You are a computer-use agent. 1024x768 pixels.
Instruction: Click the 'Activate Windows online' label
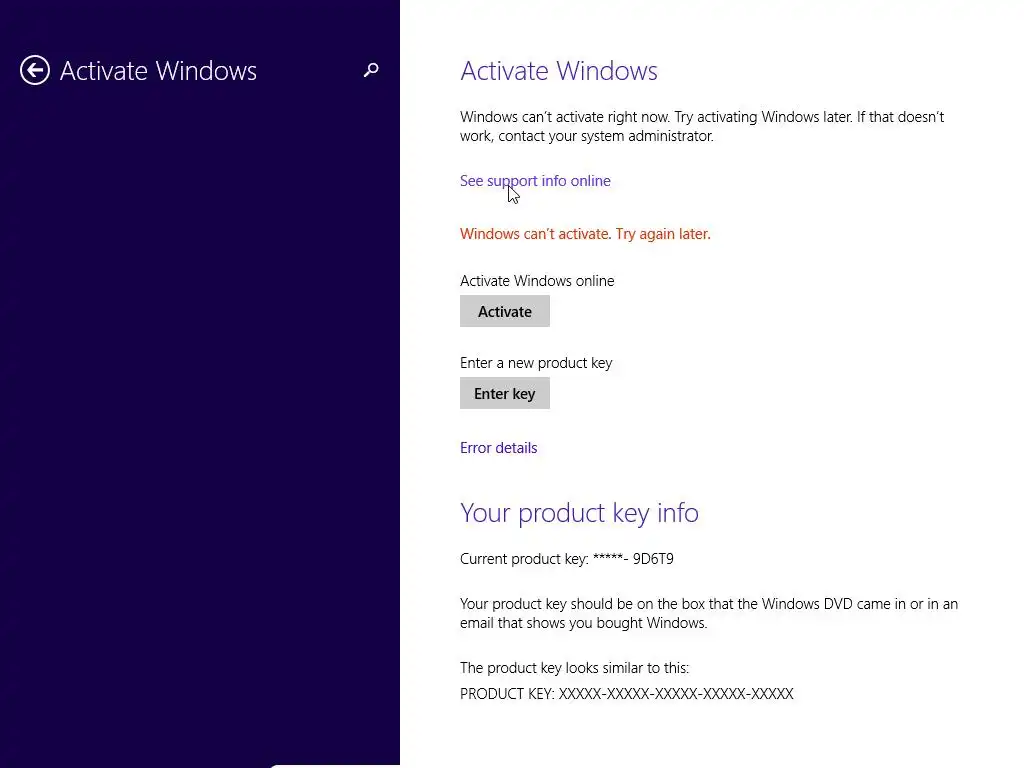(x=537, y=281)
